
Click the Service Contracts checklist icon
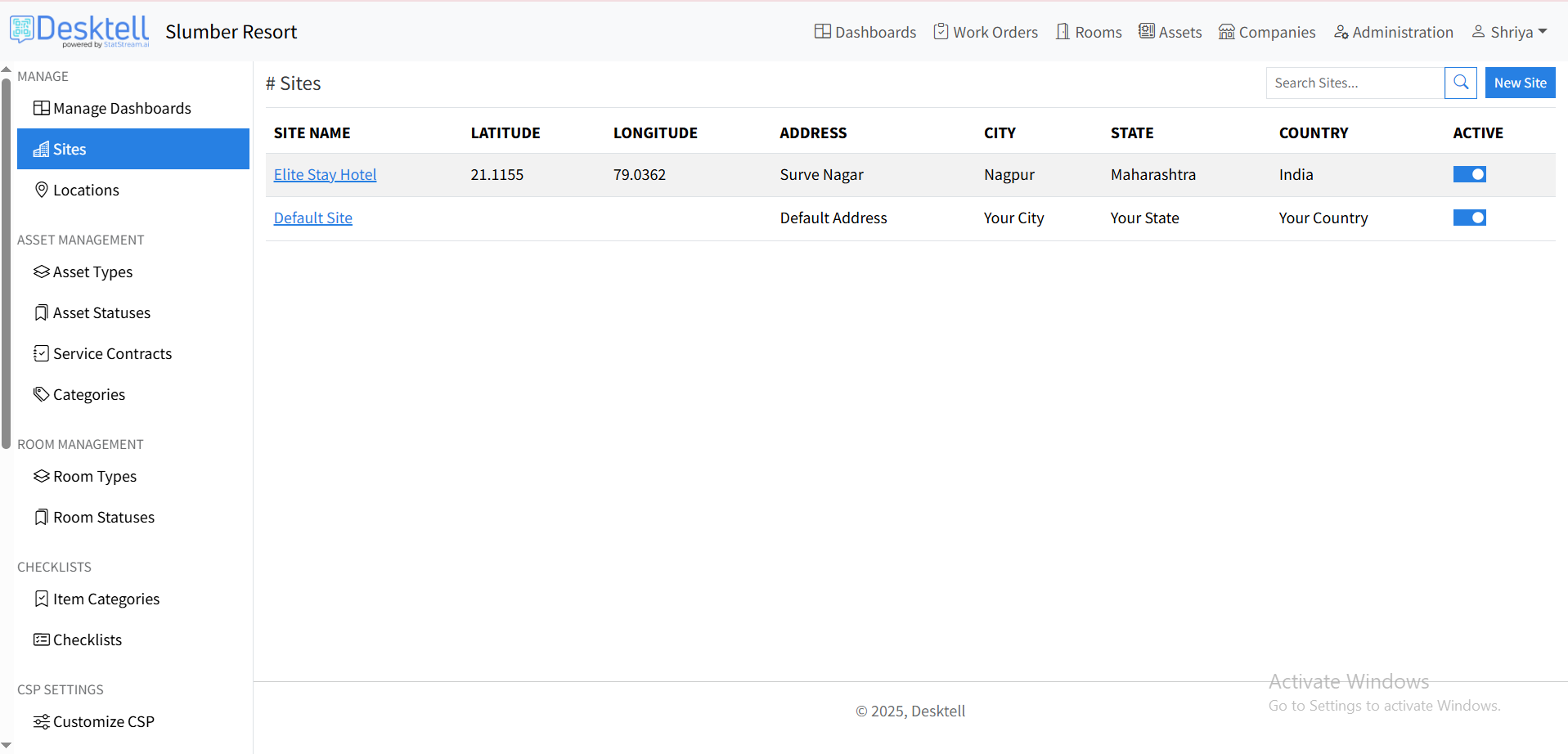pyautogui.click(x=41, y=353)
